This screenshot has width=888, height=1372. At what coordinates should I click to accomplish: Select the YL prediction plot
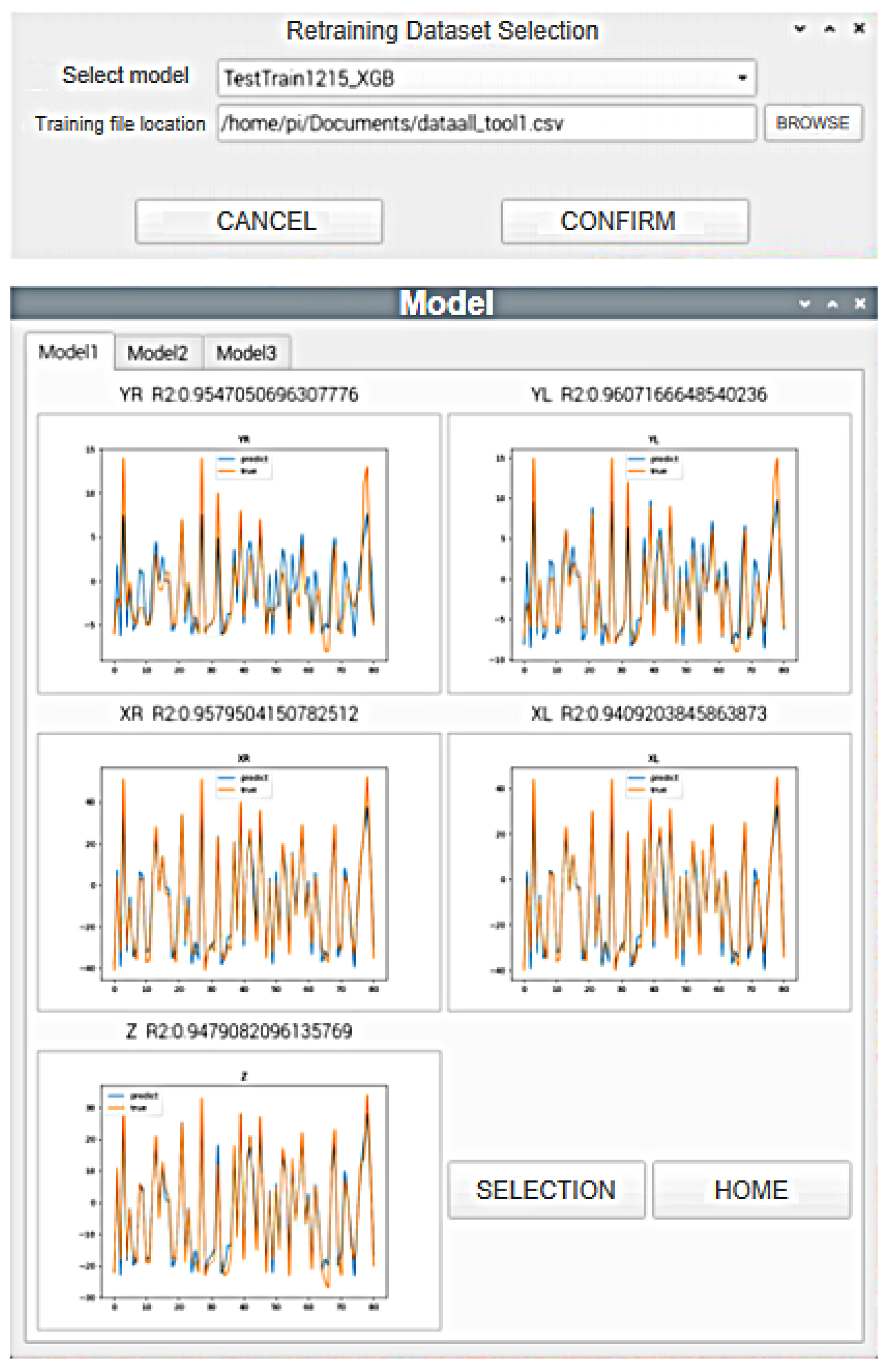[x=649, y=553]
